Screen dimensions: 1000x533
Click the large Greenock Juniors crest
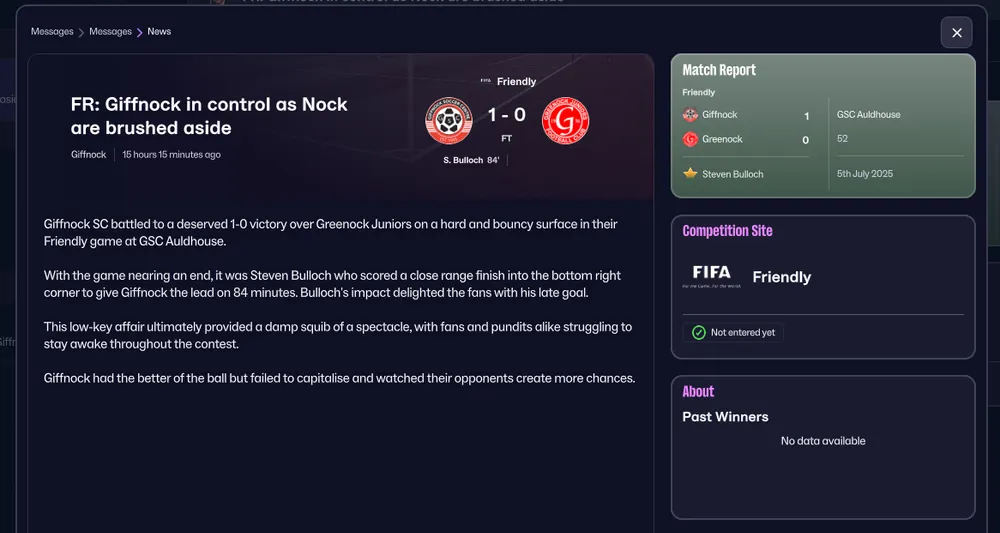coord(565,122)
